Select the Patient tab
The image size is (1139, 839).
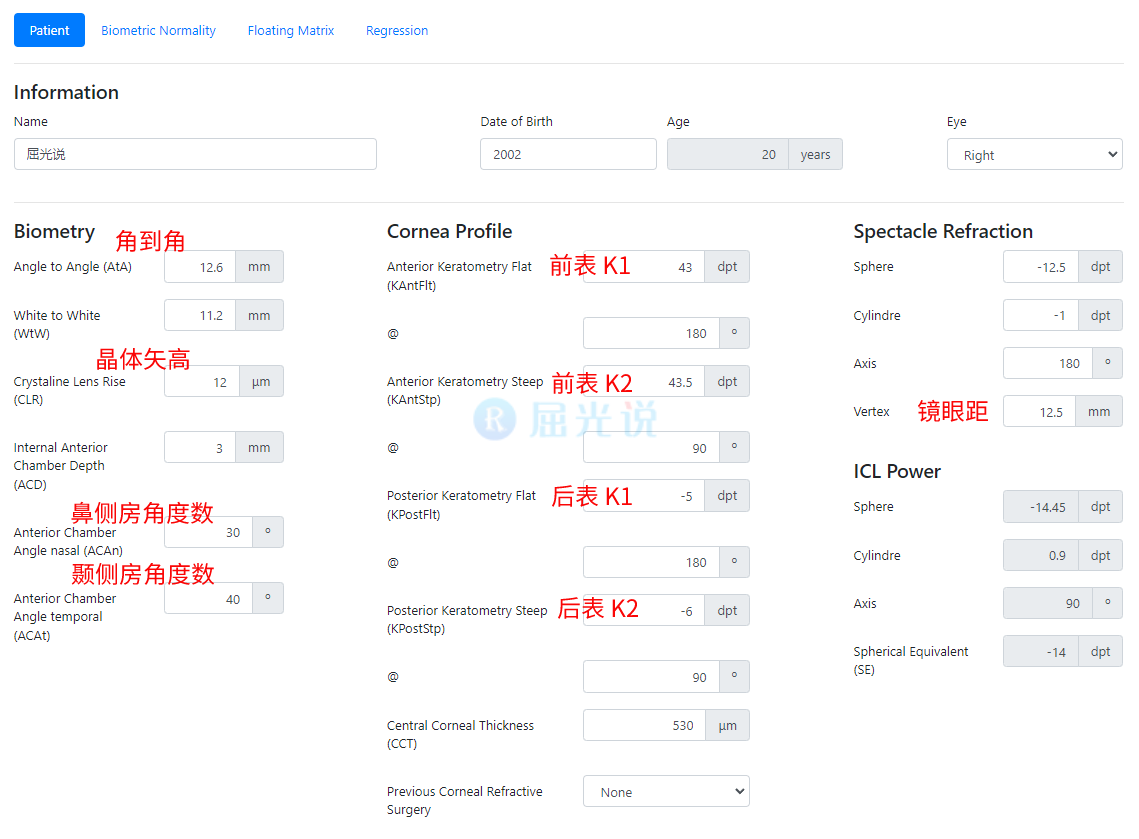coord(49,30)
